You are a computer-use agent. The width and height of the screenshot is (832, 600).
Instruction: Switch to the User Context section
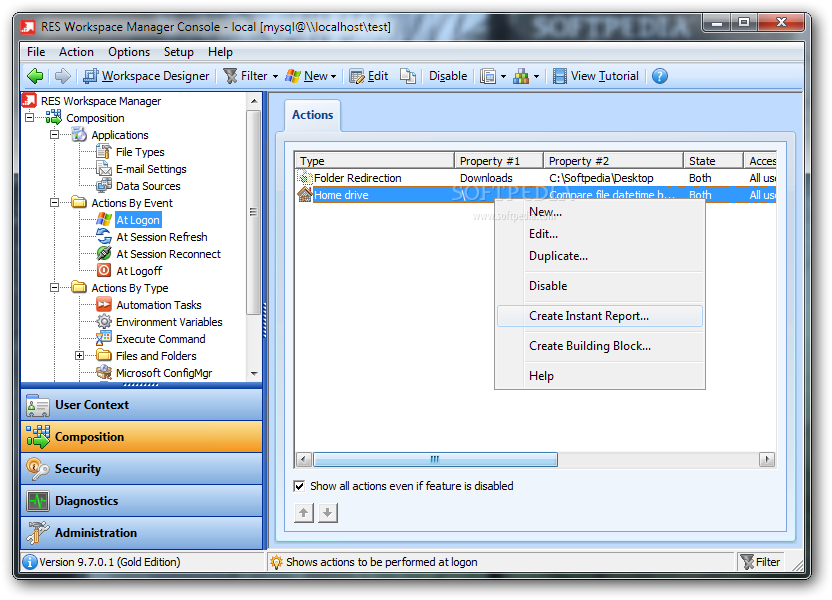(142, 405)
